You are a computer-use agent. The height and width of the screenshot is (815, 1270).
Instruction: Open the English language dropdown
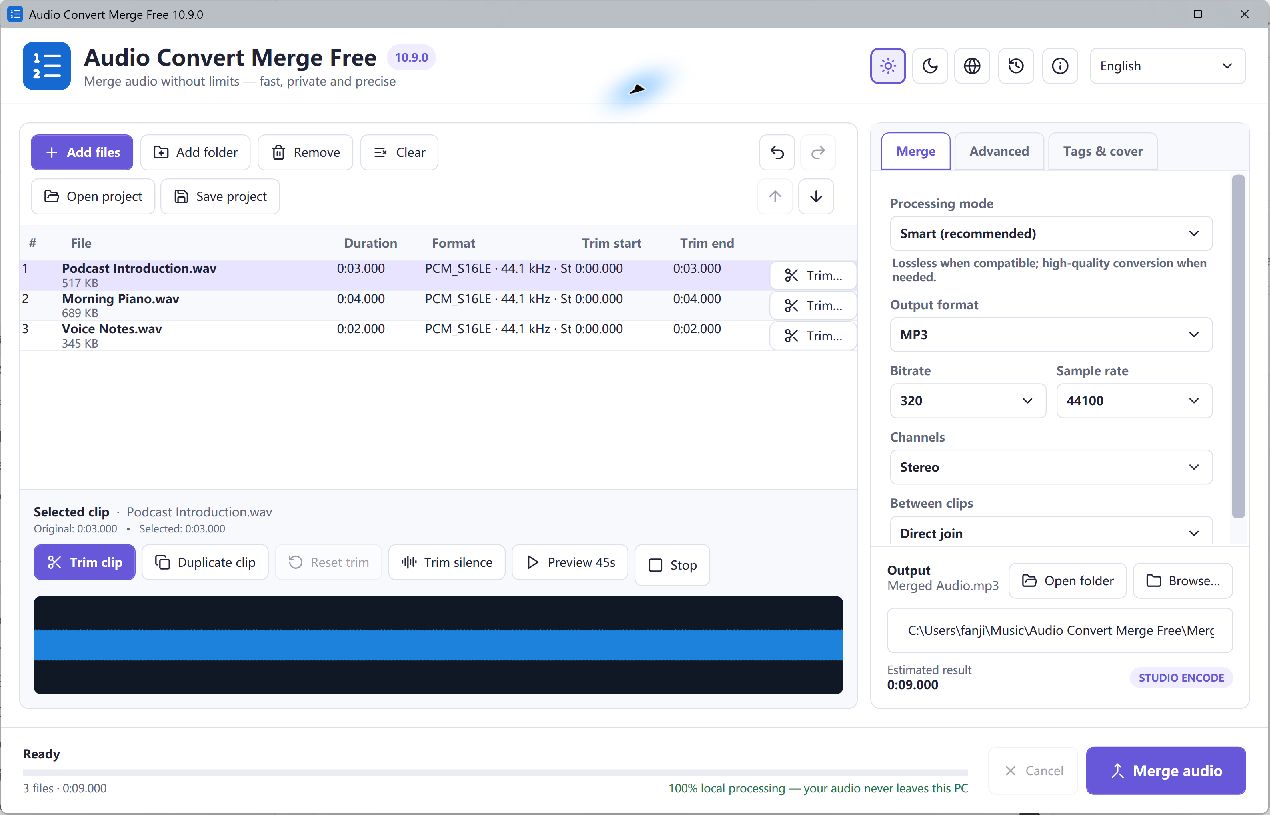pyautogui.click(x=1167, y=66)
